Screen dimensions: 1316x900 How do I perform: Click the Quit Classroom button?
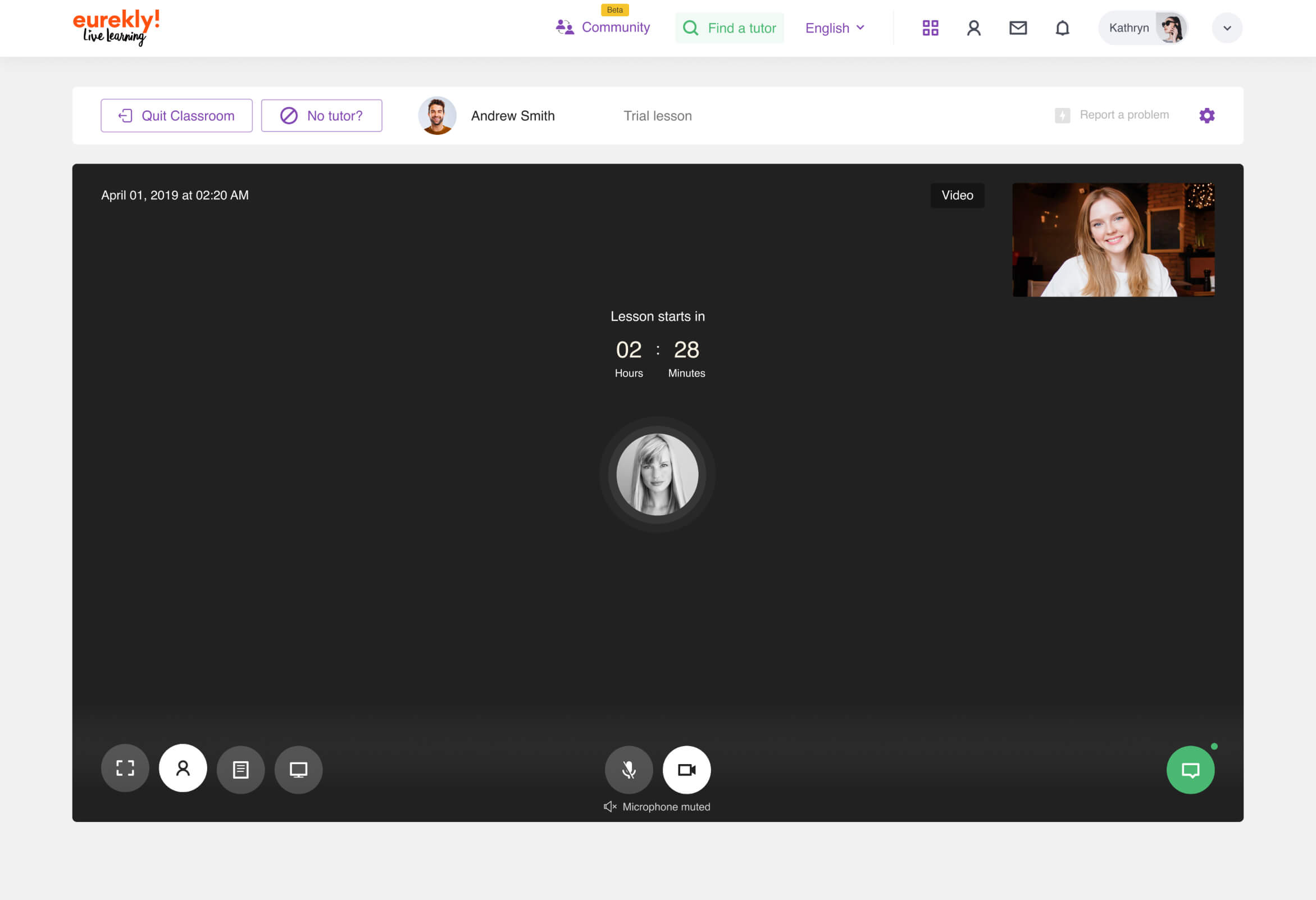[x=177, y=116]
